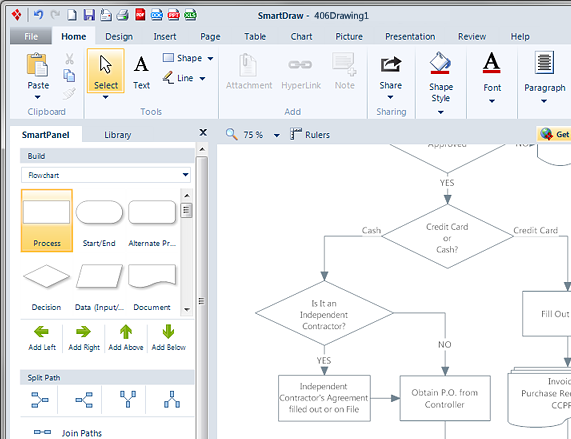
Task: Export to PowerPoint using the PPT icon
Action: tap(173, 15)
